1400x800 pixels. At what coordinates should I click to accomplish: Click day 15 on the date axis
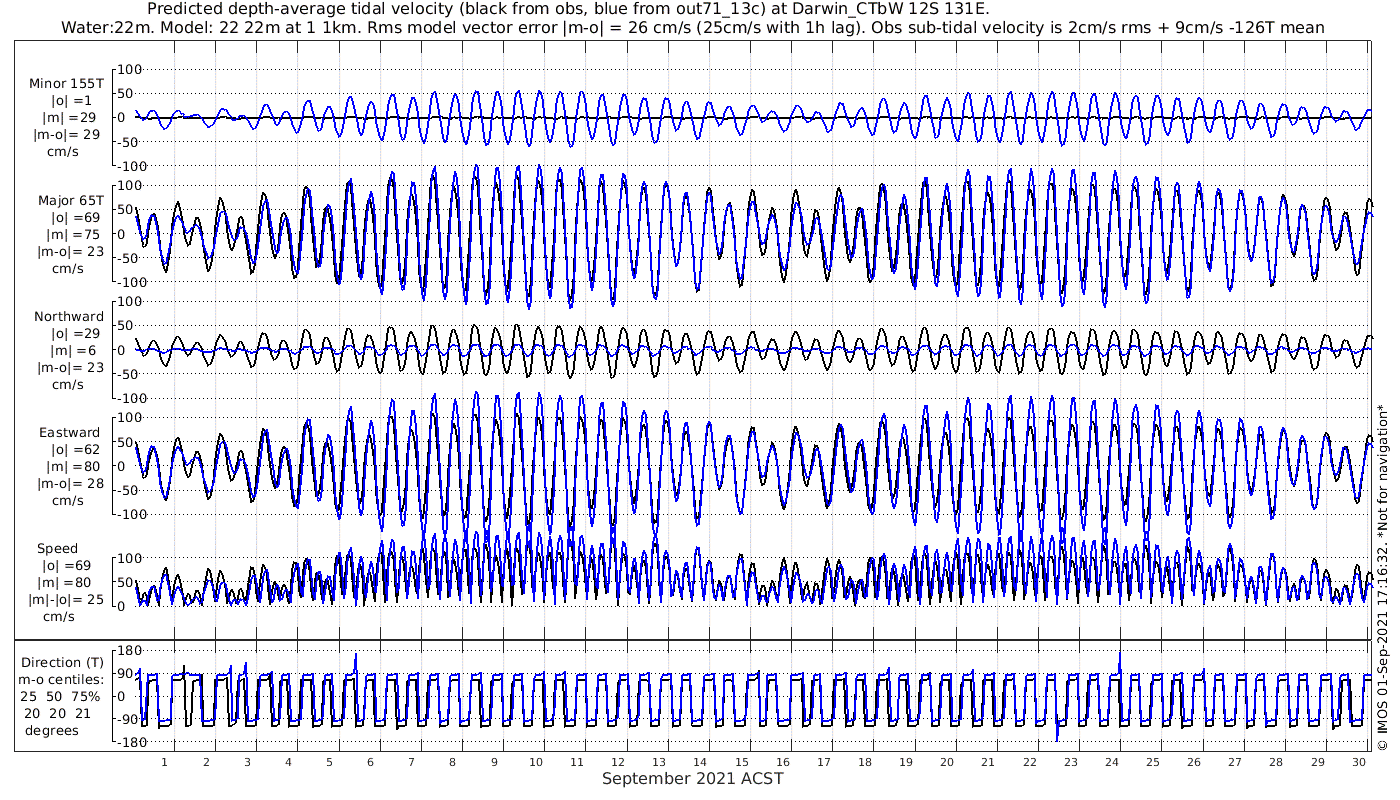[742, 762]
